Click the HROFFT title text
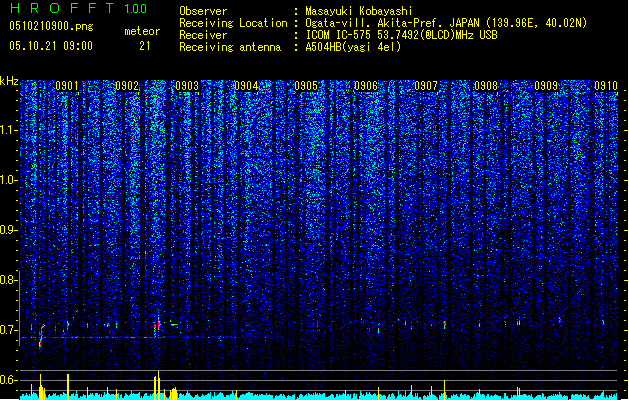The width and height of the screenshot is (629, 400). pyautogui.click(x=62, y=8)
